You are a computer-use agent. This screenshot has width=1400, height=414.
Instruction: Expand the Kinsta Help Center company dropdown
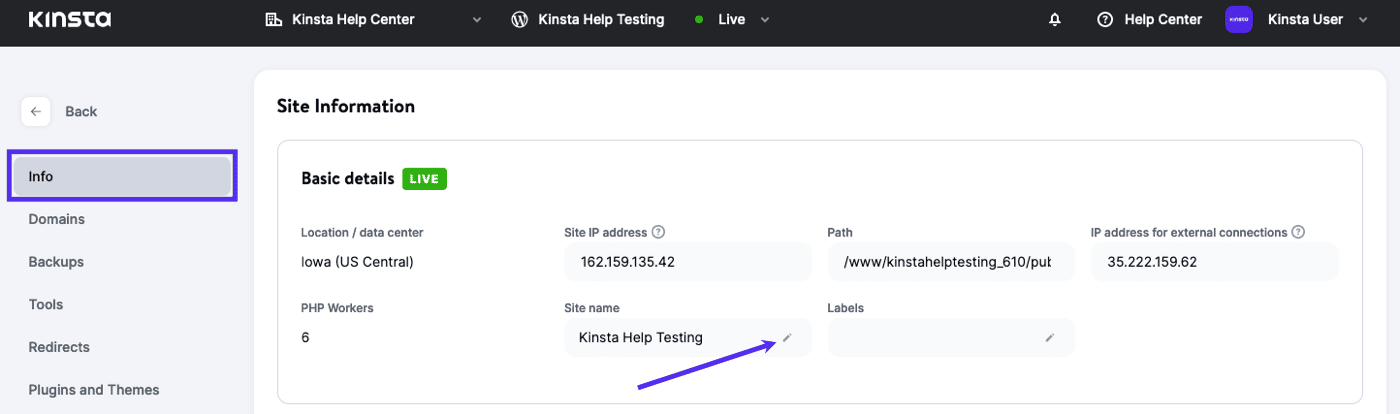[477, 19]
